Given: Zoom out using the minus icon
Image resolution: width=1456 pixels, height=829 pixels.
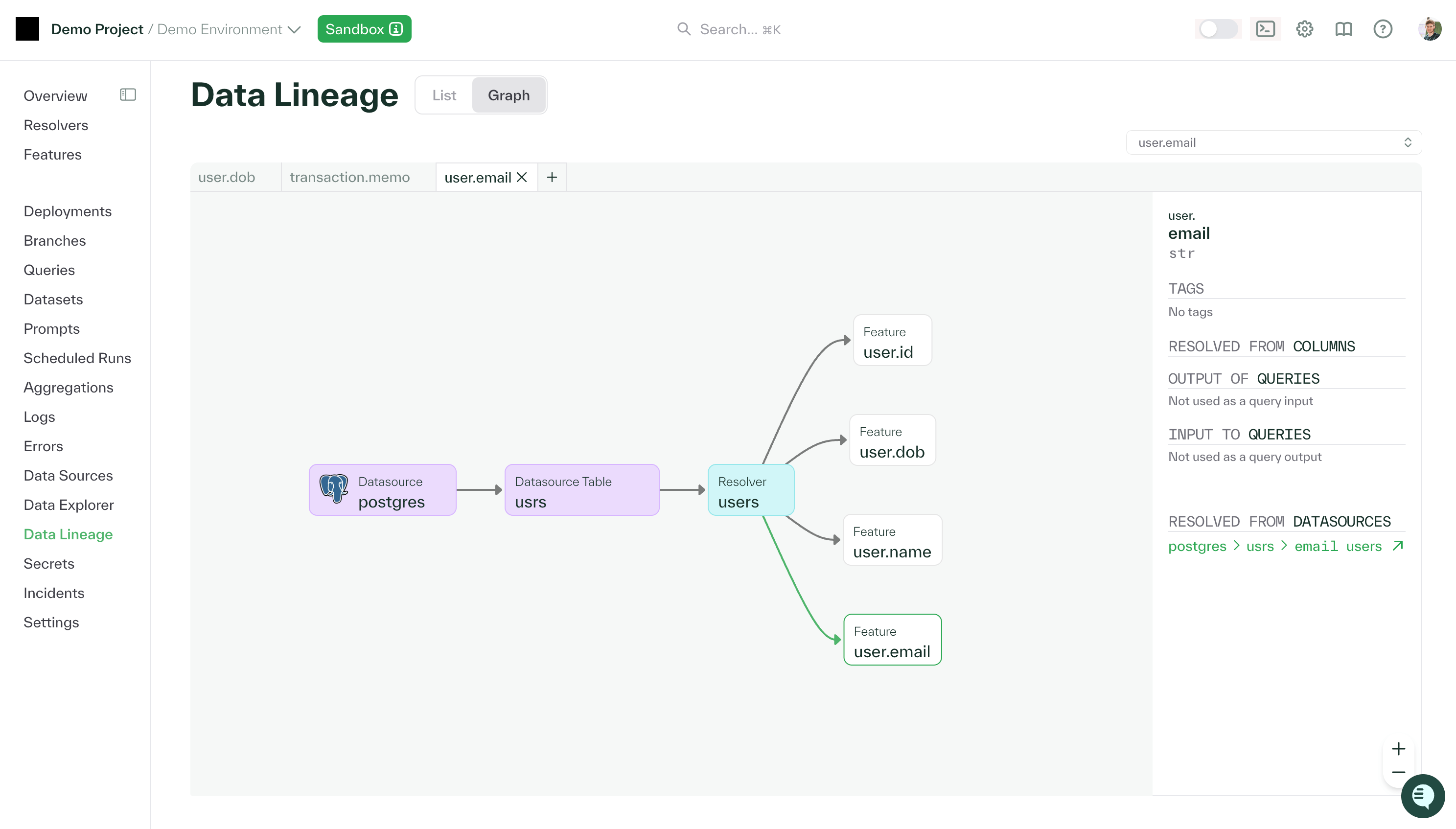Looking at the screenshot, I should (x=1399, y=772).
